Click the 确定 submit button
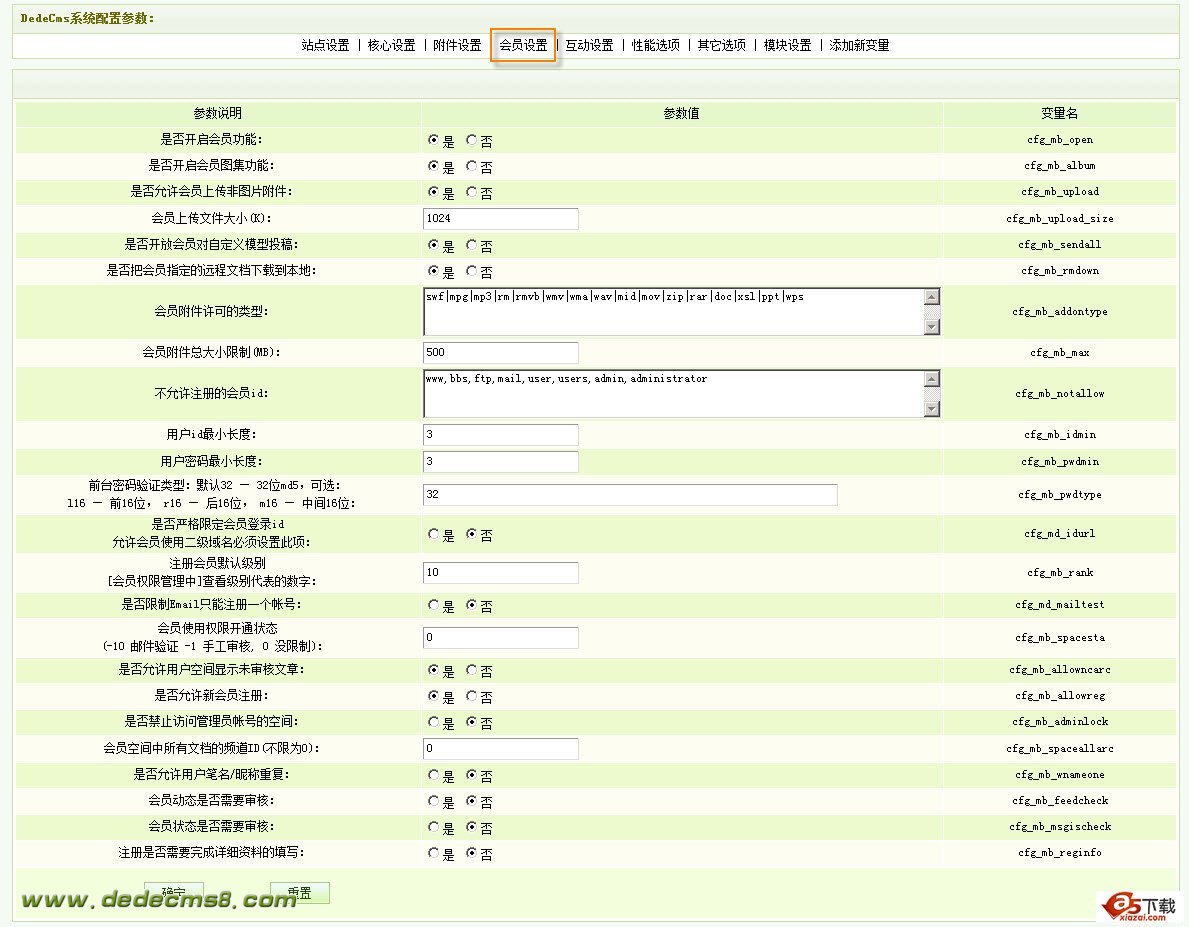Viewport: 1189px width, 927px height. (174, 890)
